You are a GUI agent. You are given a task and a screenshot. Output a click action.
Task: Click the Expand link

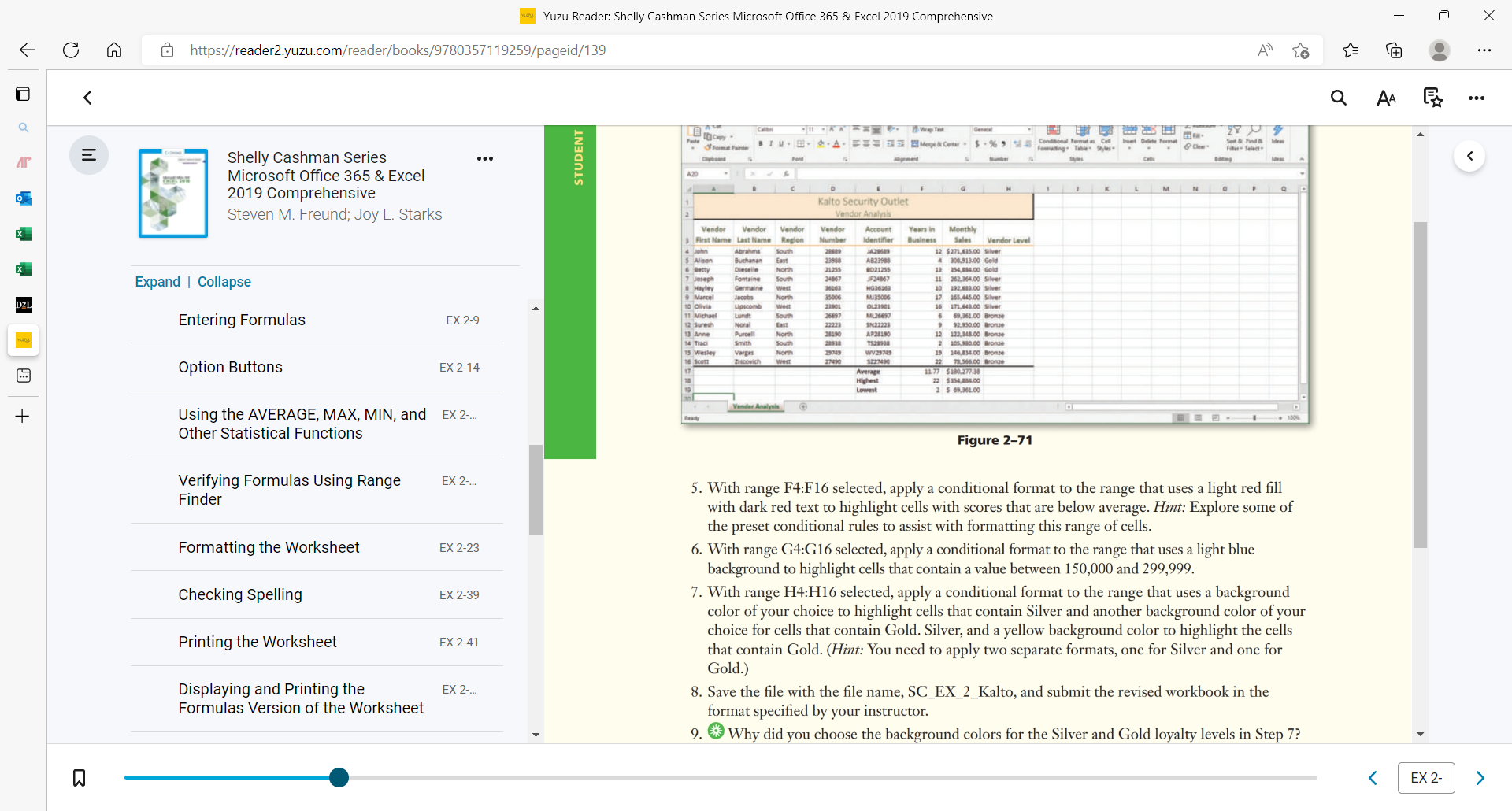coord(157,282)
